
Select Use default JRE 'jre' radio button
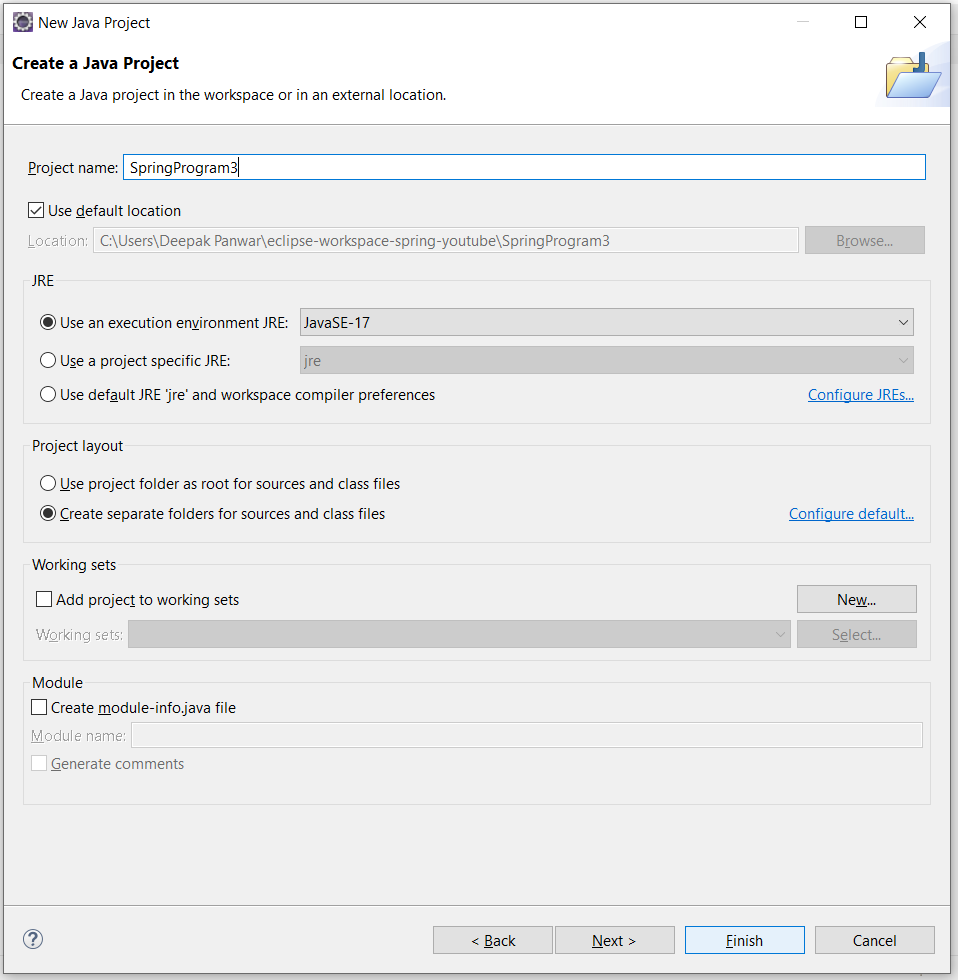coord(48,394)
